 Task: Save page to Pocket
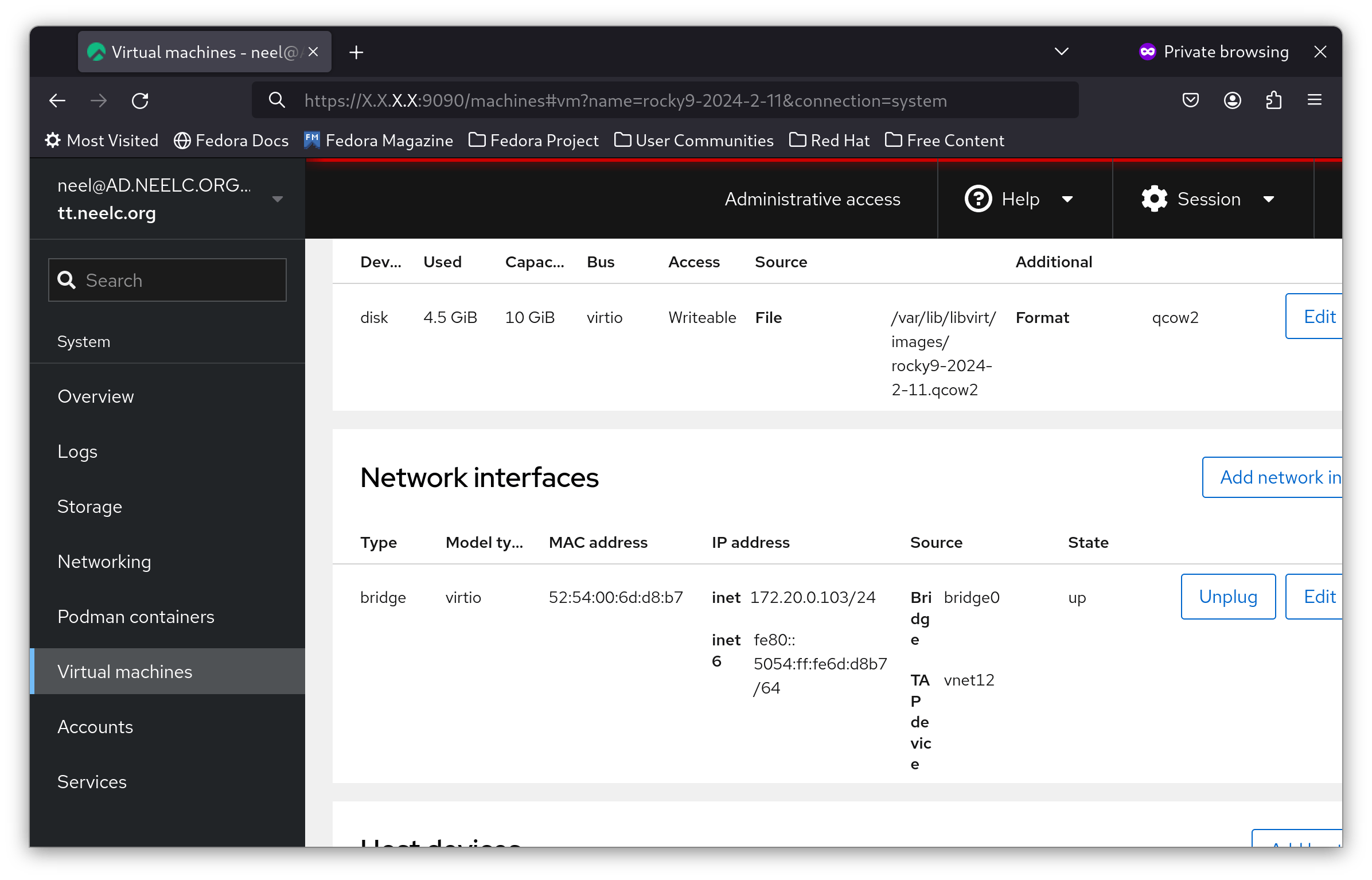pos(1191,100)
